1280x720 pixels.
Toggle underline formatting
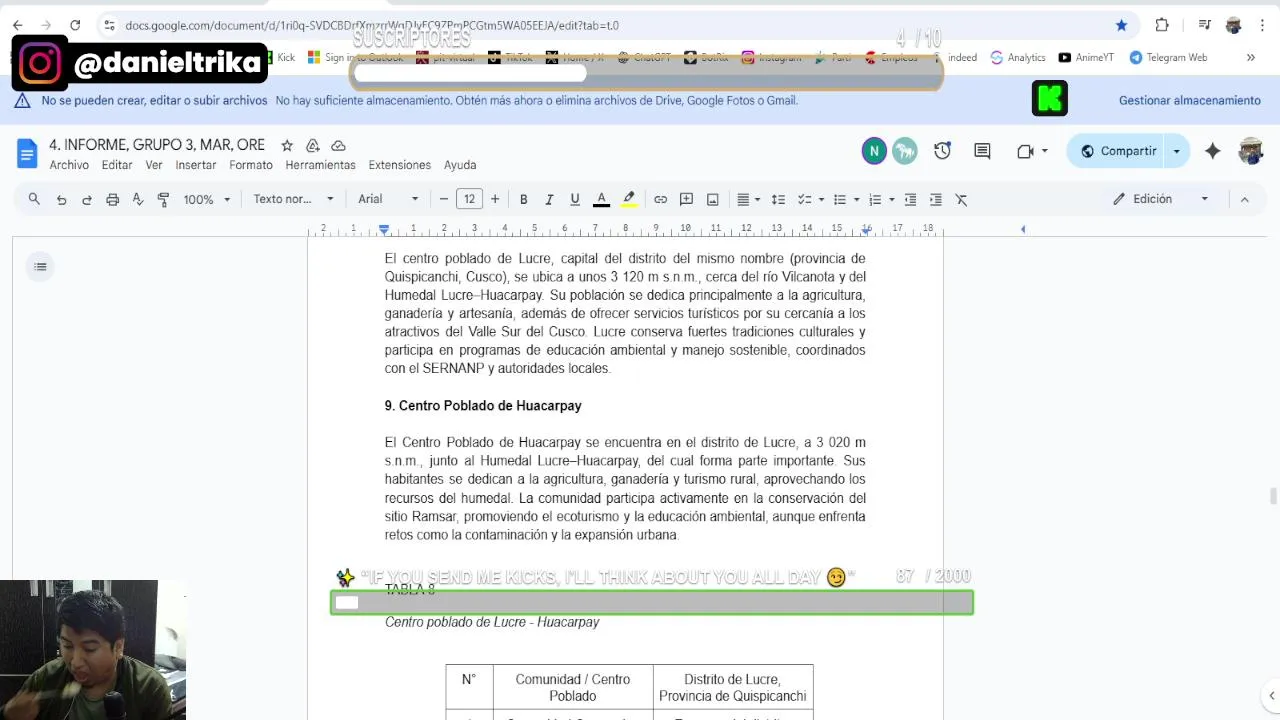(575, 199)
